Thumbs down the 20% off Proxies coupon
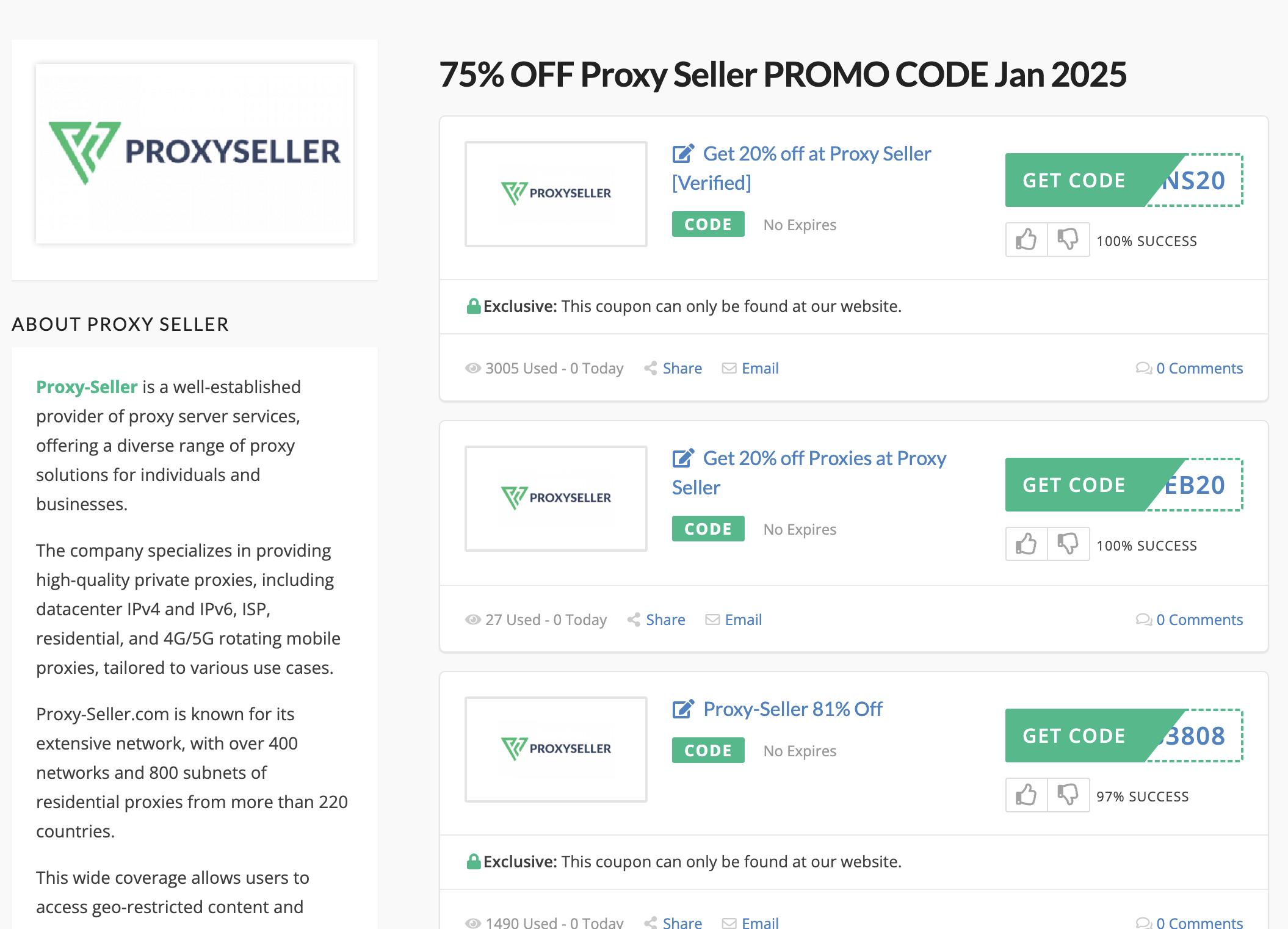 [x=1068, y=544]
